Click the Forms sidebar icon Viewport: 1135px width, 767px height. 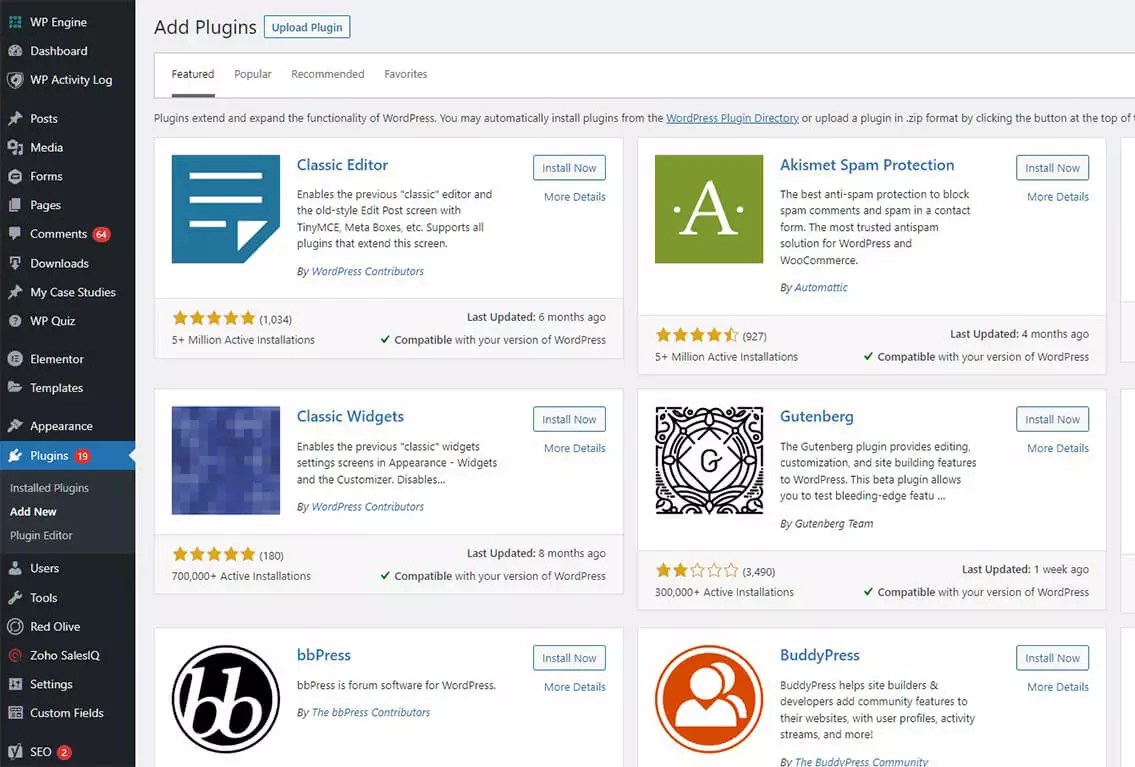point(15,177)
